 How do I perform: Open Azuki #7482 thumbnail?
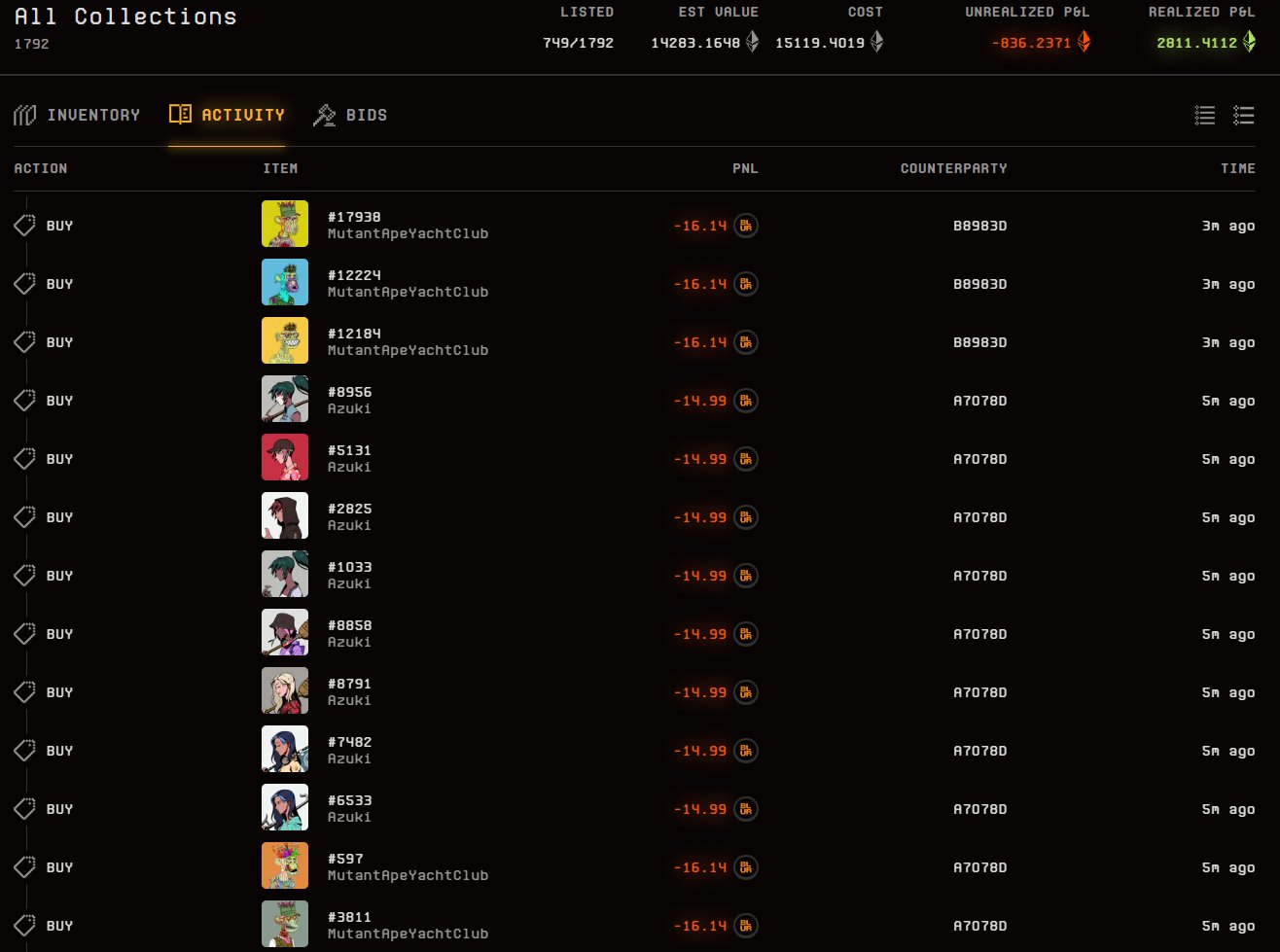[285, 749]
